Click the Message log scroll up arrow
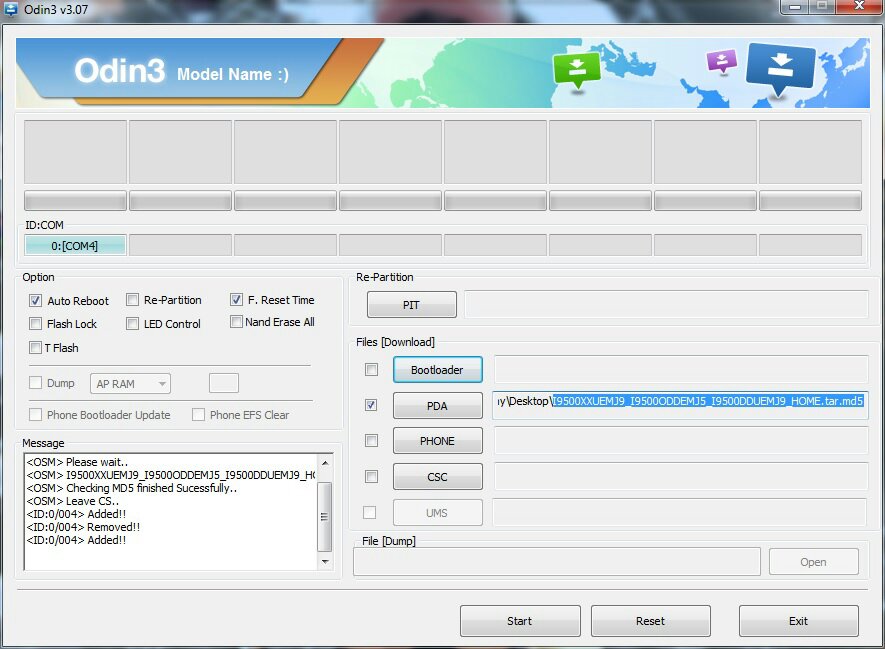Viewport: 885px width, 649px height. 325,463
